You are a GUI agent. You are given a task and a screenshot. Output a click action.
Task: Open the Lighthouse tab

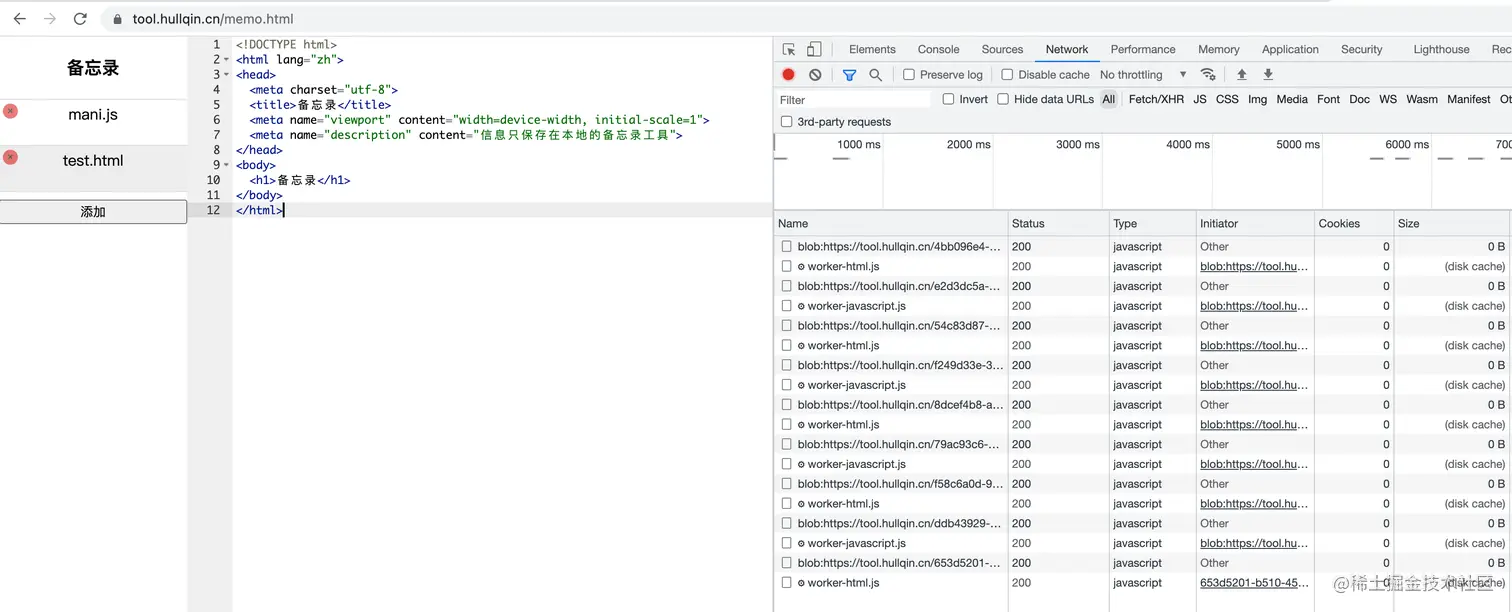(1441, 49)
